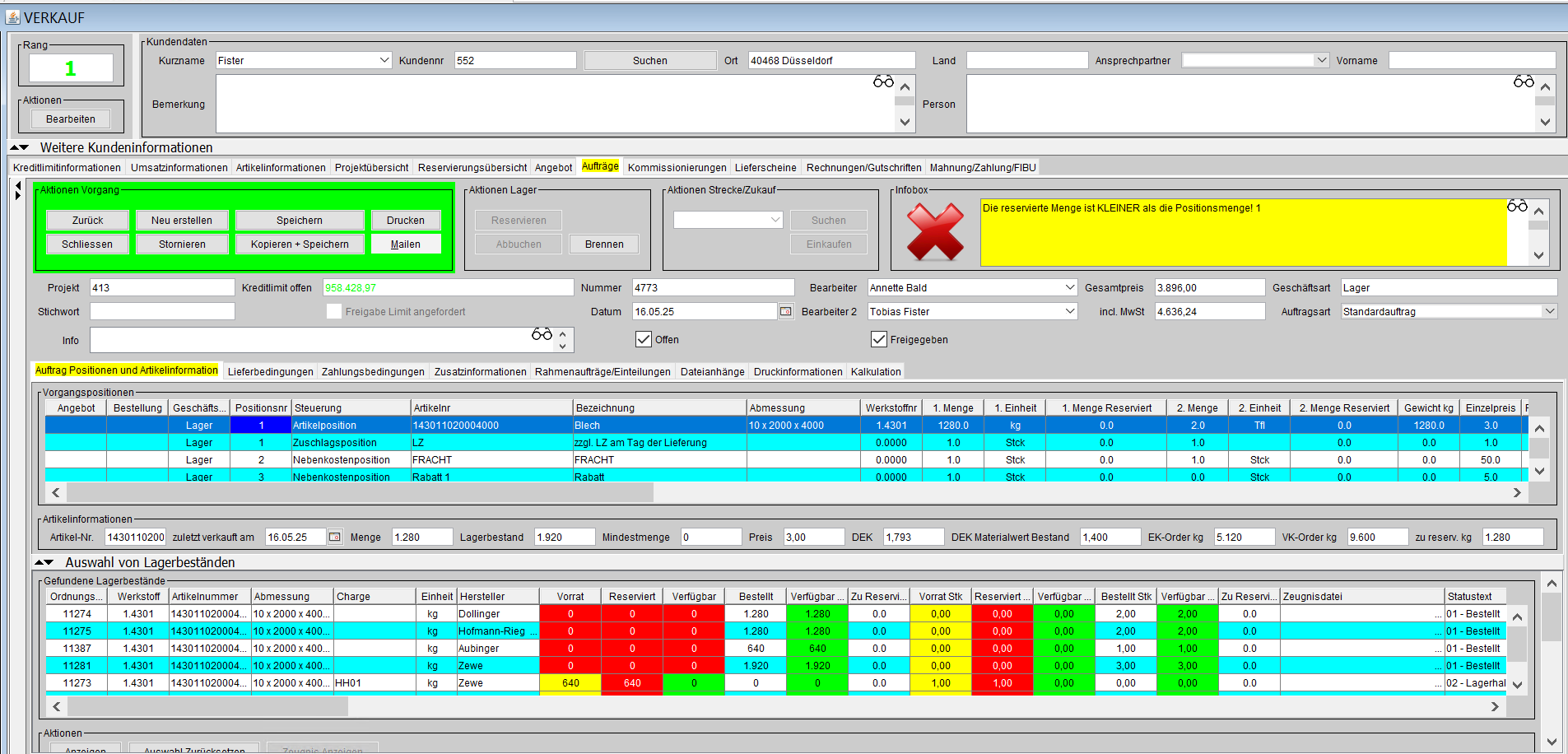This screenshot has width=1568, height=754.
Task: Click the Zurück button
Action: pos(87,220)
